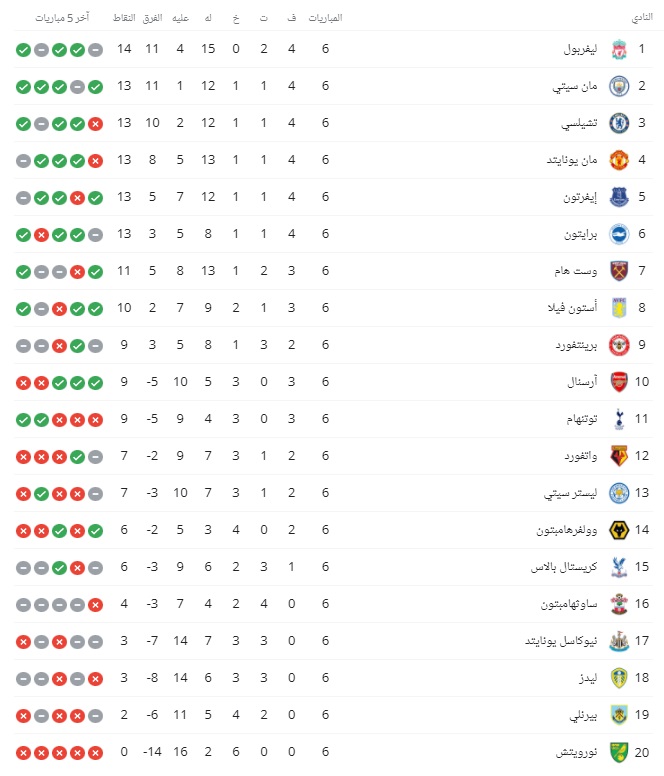This screenshot has height=776, width=664.
Task: Open the Manchester United crest icon
Action: (619, 160)
